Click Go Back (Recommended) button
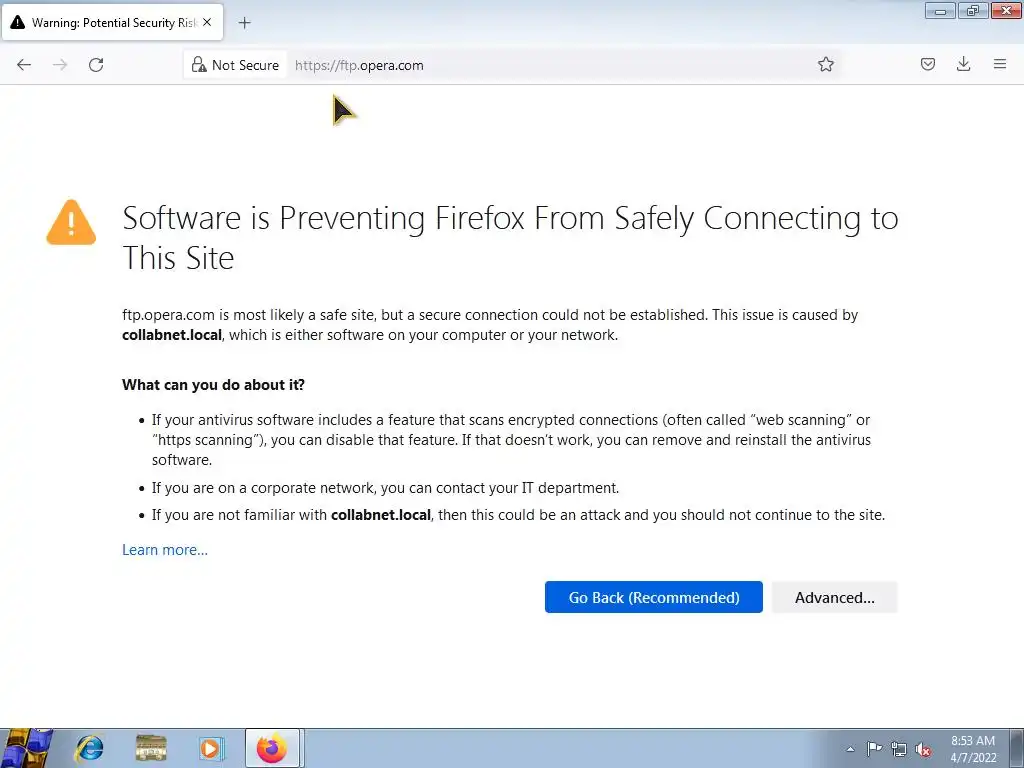The width and height of the screenshot is (1024, 768). click(x=654, y=597)
